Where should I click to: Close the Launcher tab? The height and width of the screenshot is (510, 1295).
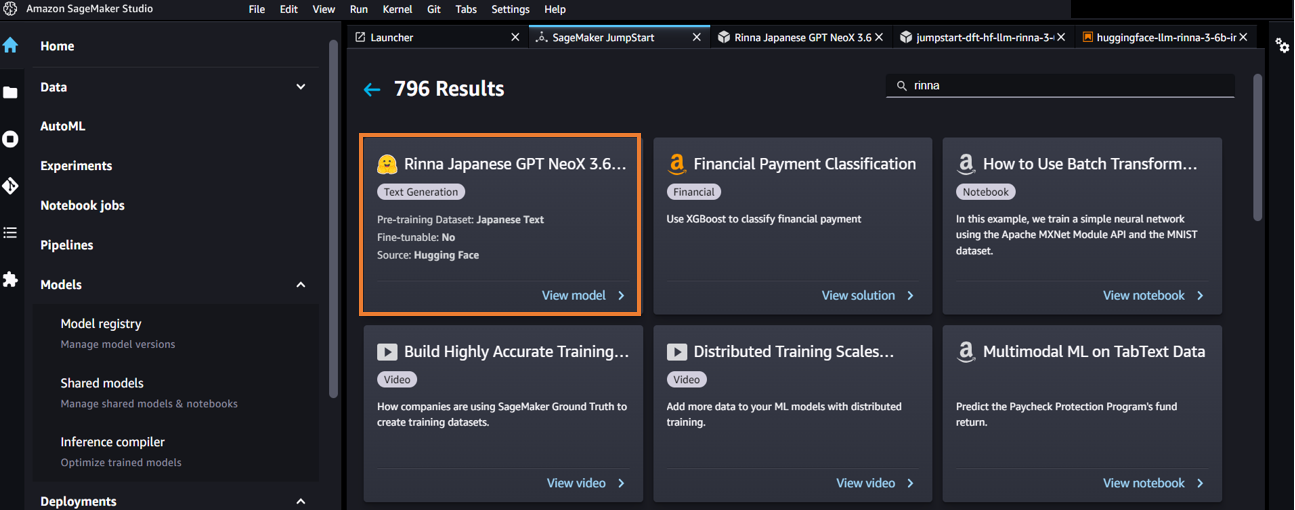(x=515, y=37)
